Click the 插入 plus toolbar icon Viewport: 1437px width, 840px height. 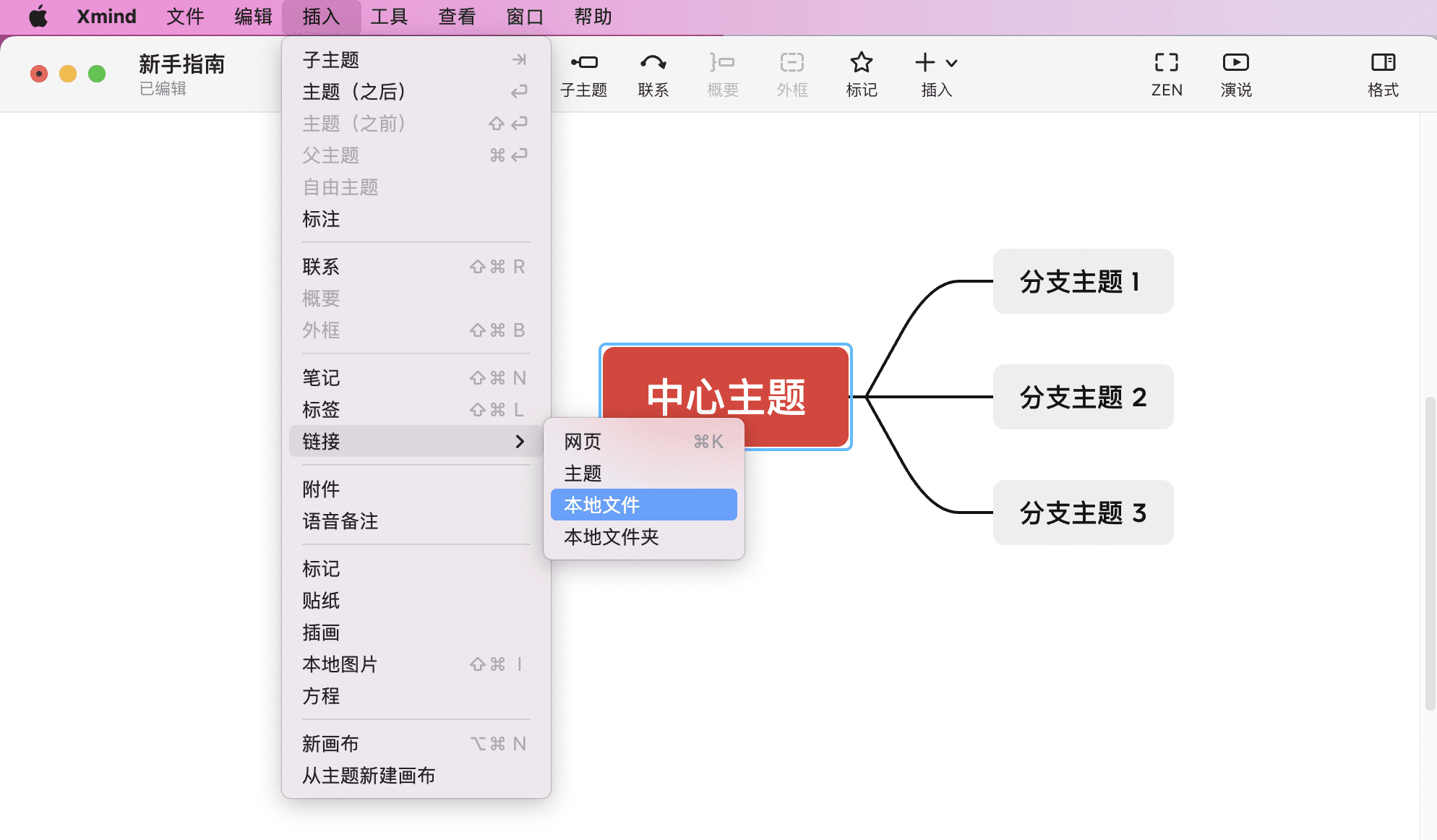925,63
